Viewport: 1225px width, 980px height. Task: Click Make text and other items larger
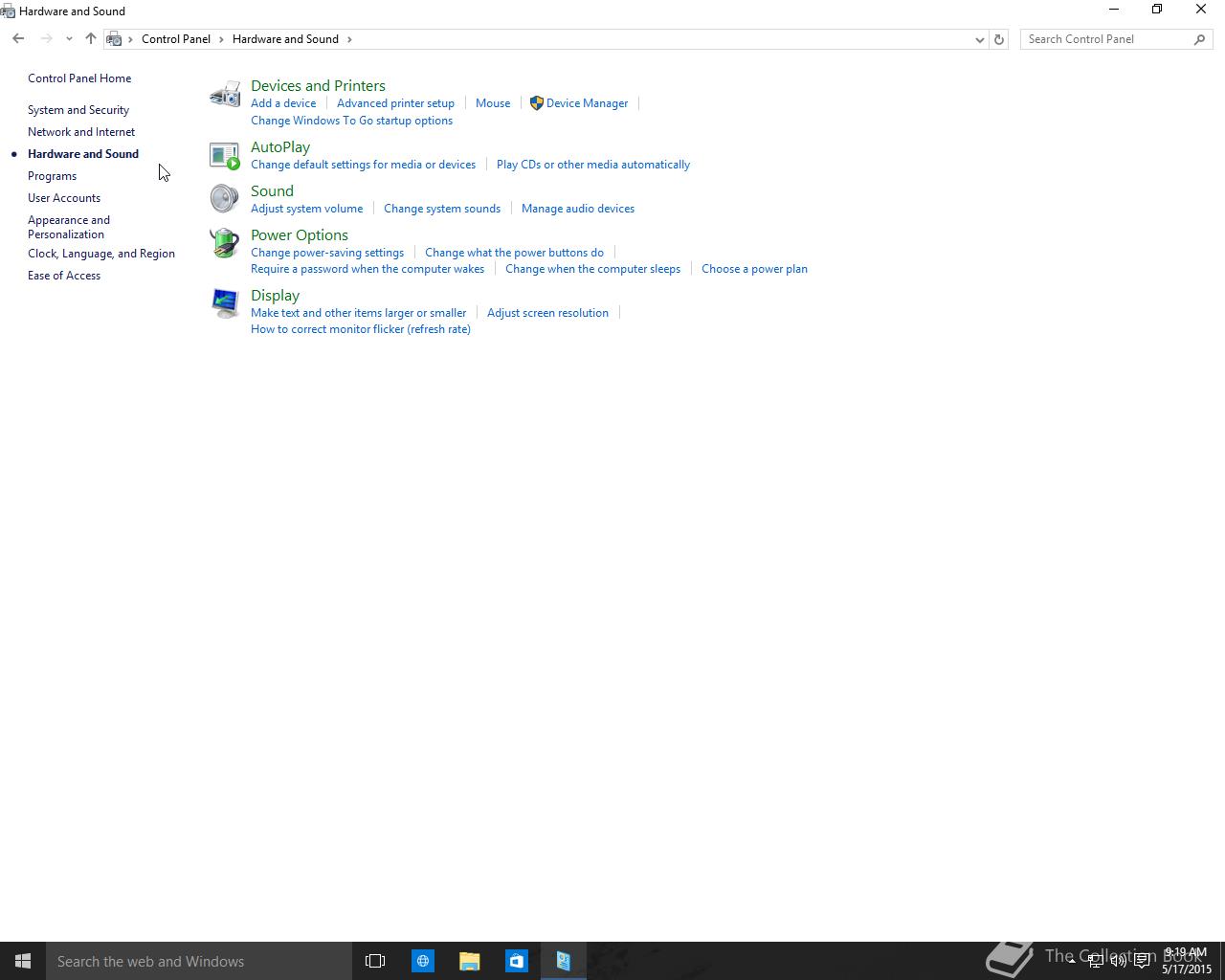click(x=358, y=313)
